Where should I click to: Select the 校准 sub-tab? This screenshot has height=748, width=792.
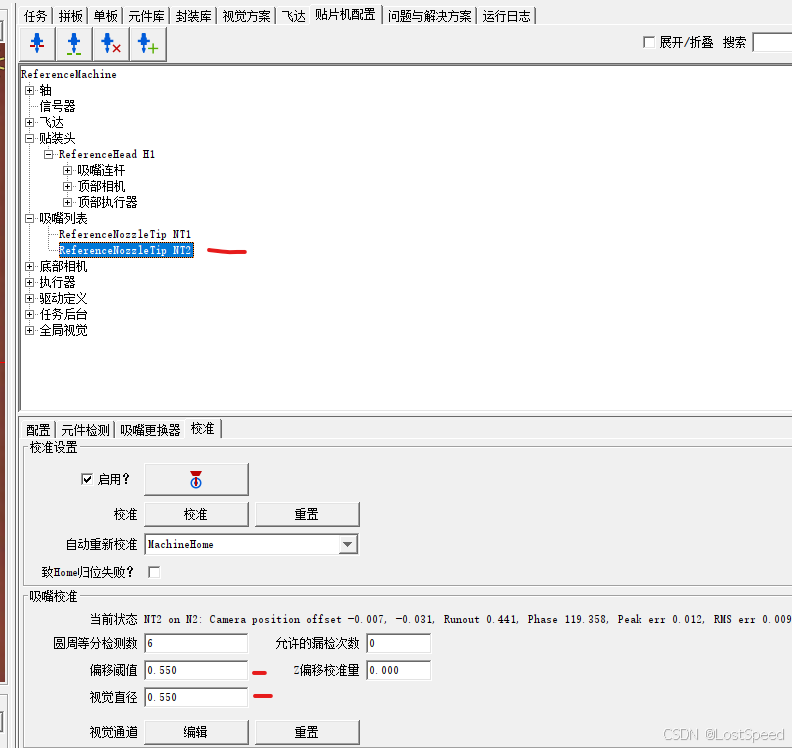pos(203,429)
